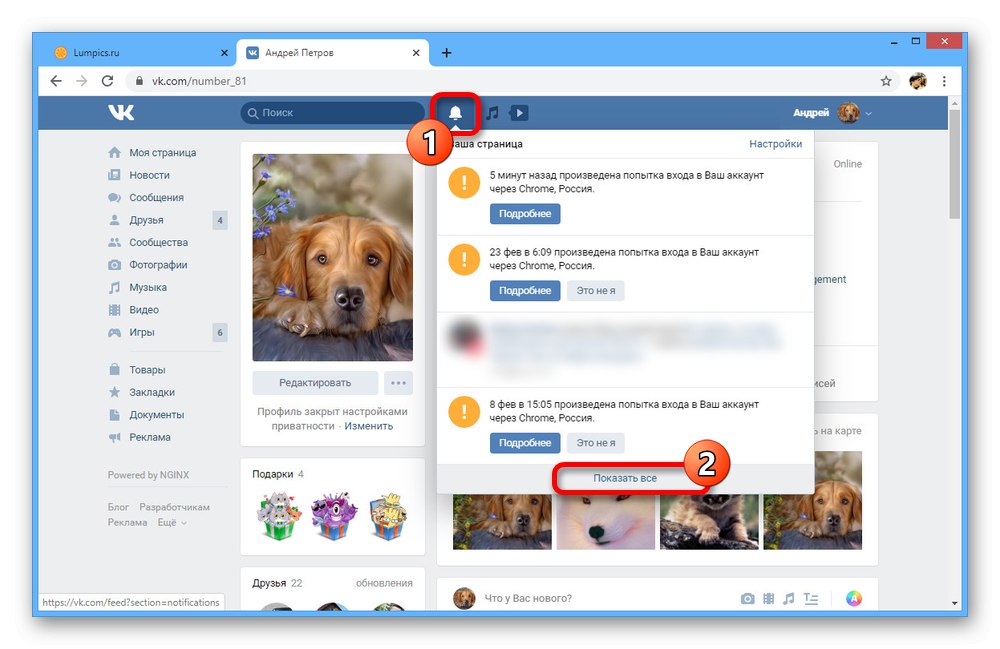The image size is (1000, 649).
Task: Reload the page with refresh icon
Action: pyautogui.click(x=107, y=81)
